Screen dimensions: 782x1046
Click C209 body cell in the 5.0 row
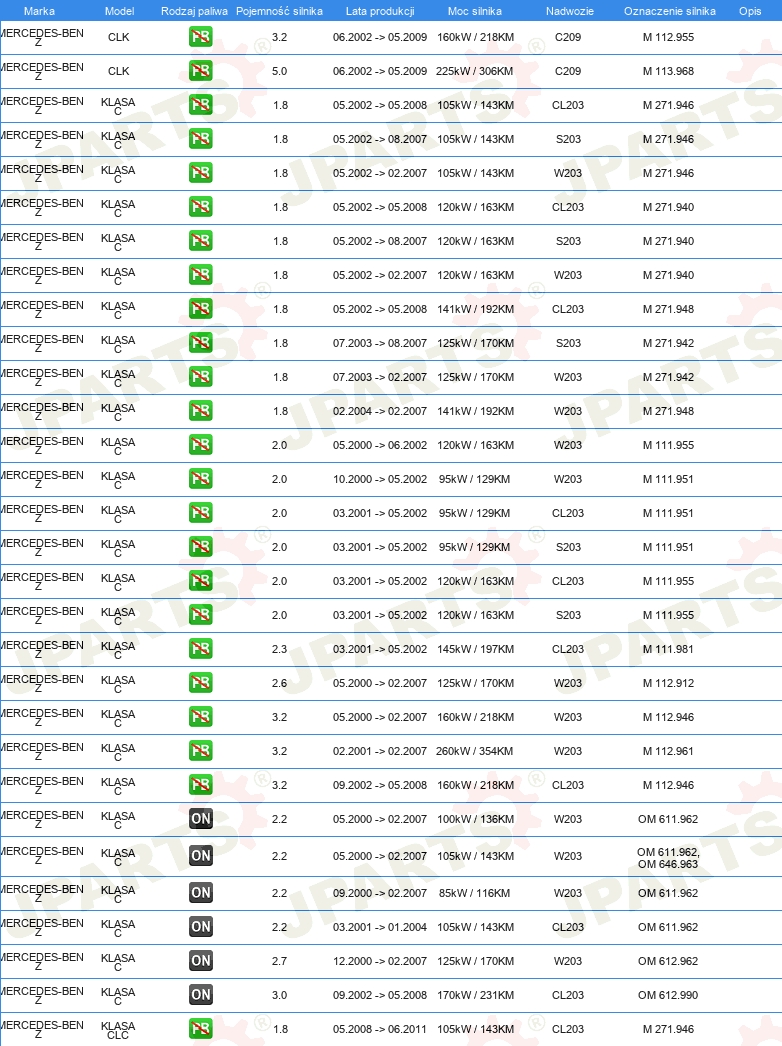point(568,71)
